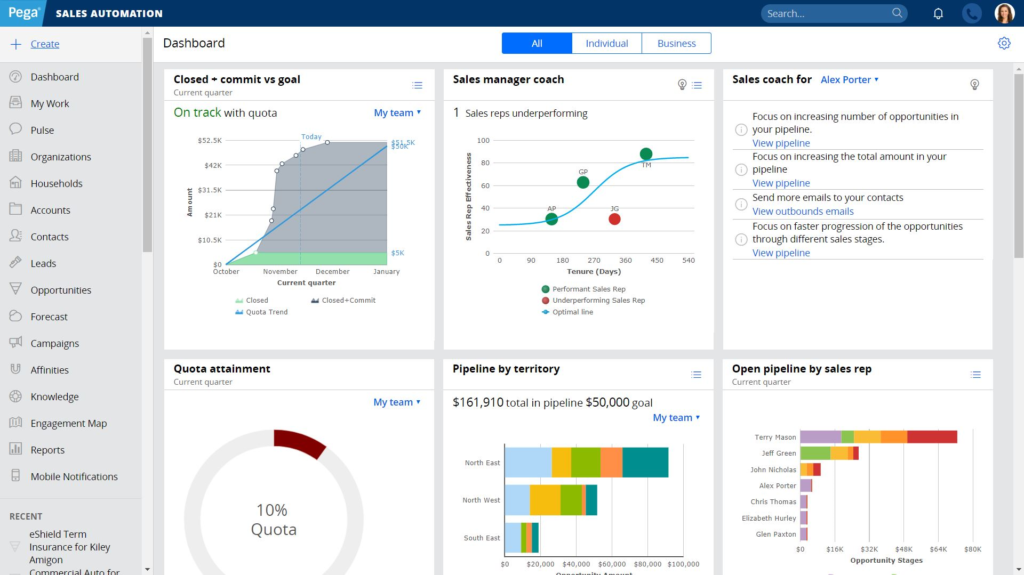
Task: Select the All dashboard tab
Action: tap(537, 43)
